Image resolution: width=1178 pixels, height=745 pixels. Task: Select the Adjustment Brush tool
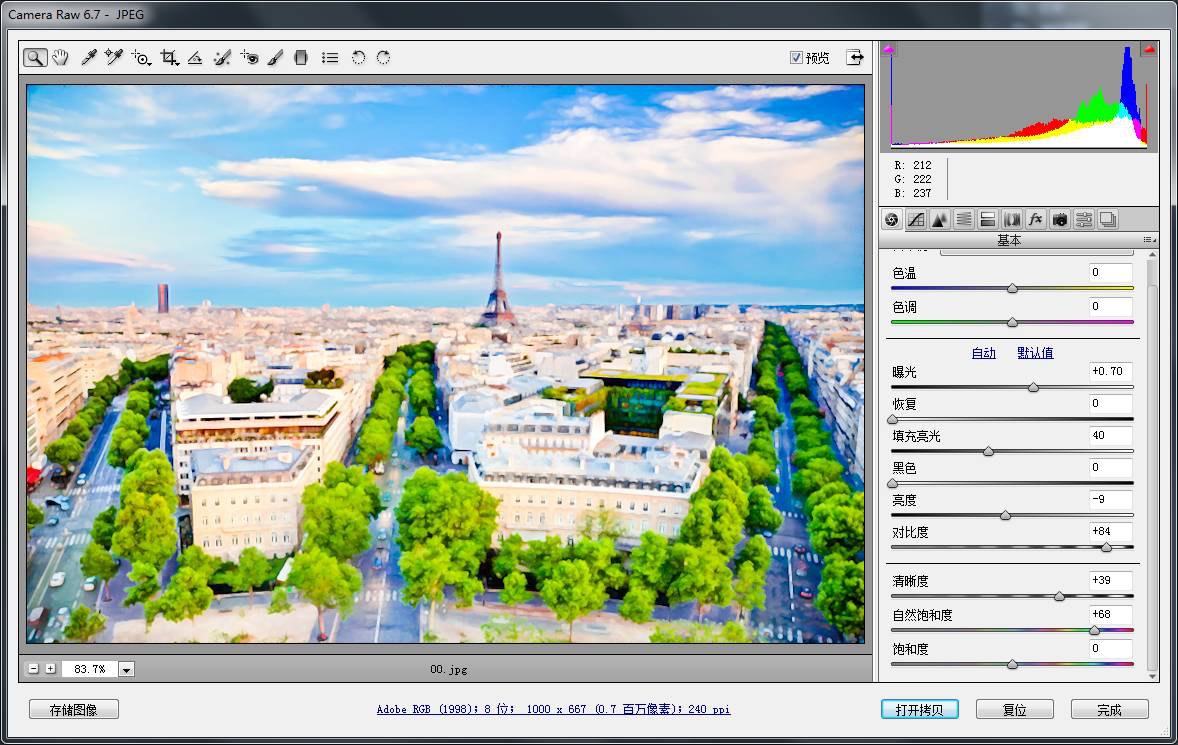[x=276, y=58]
